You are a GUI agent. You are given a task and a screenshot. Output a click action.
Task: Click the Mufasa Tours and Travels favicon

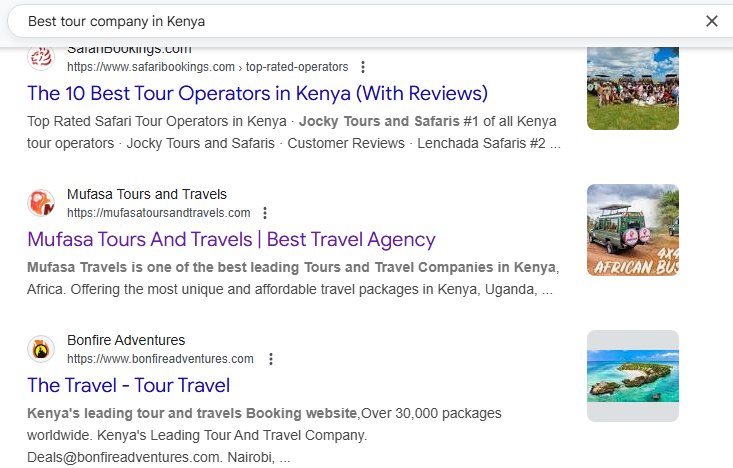[41, 203]
